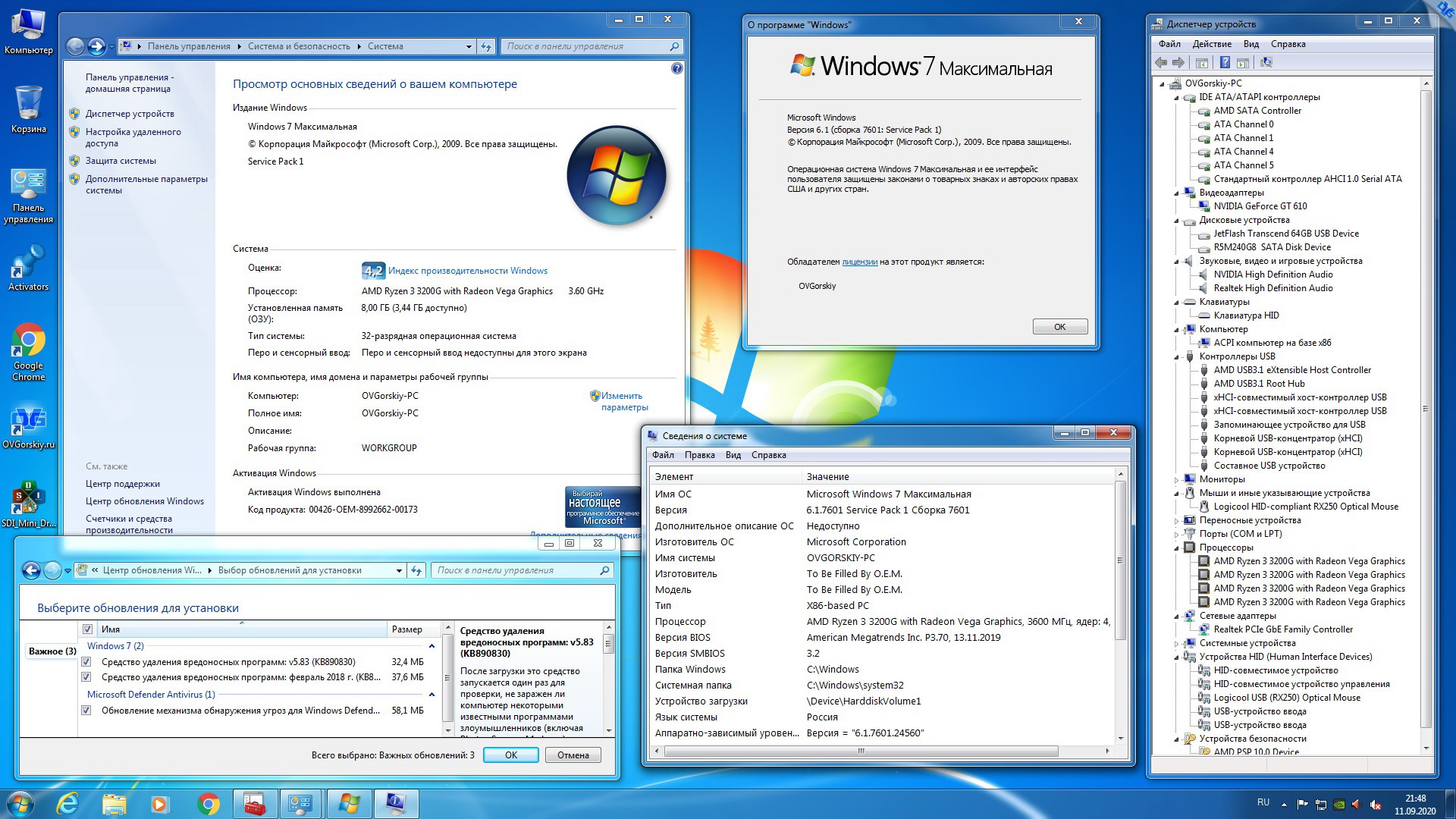Click help question mark in System window
The height and width of the screenshot is (819, 1456).
677,68
